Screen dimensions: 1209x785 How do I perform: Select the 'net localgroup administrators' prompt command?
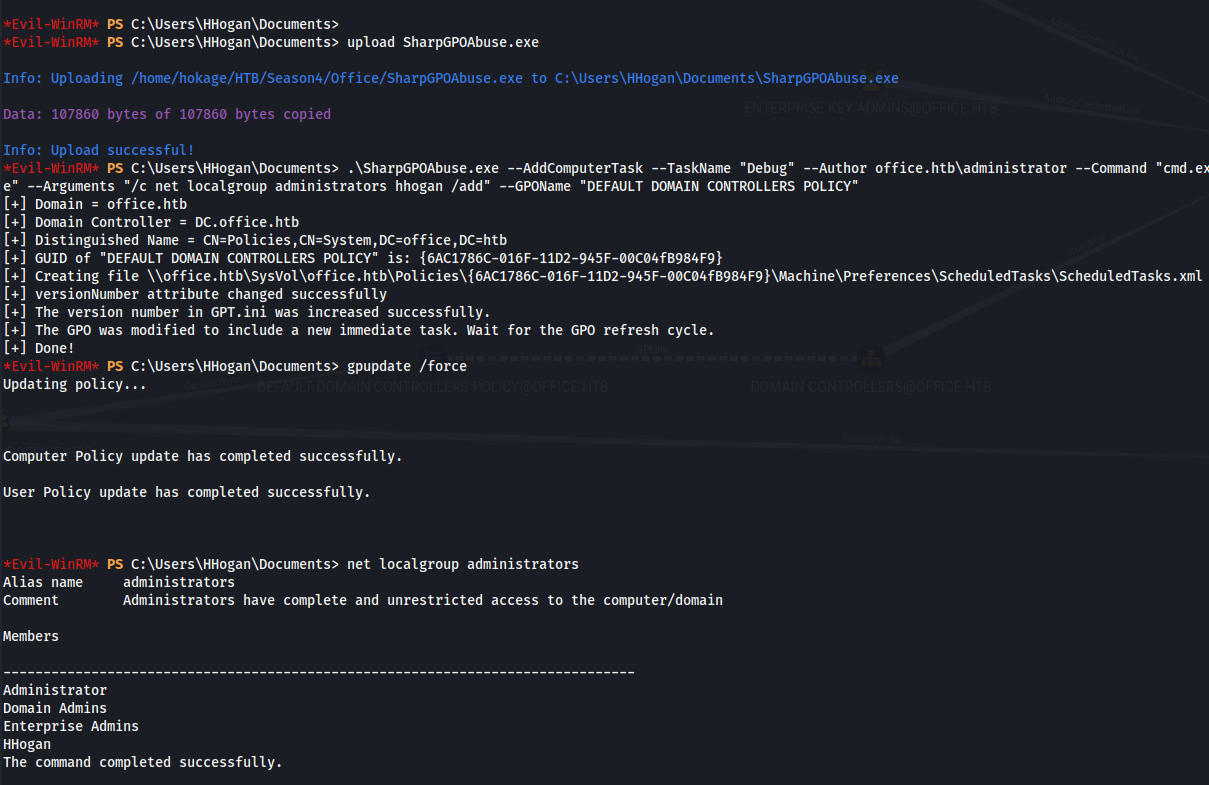463,564
